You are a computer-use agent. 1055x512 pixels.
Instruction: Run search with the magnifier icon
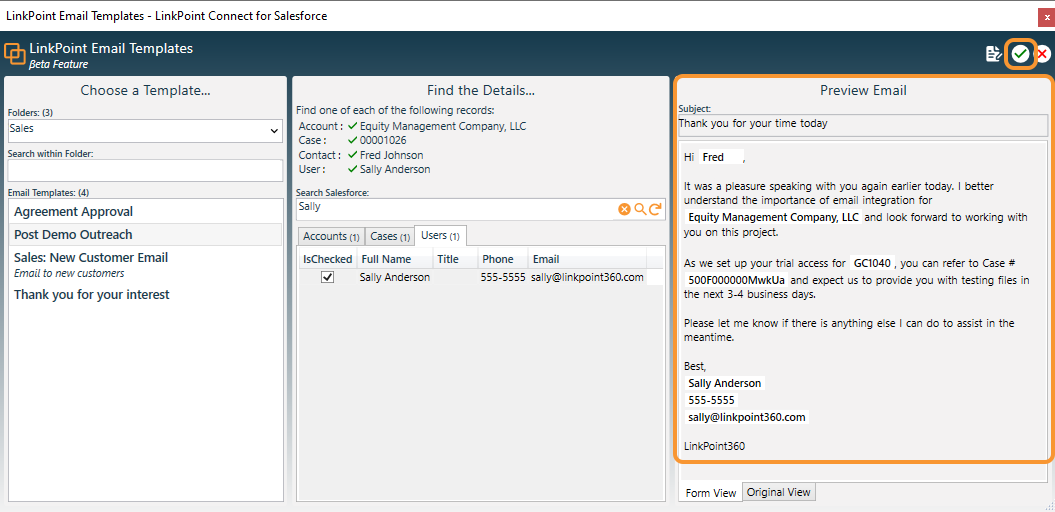tap(640, 209)
